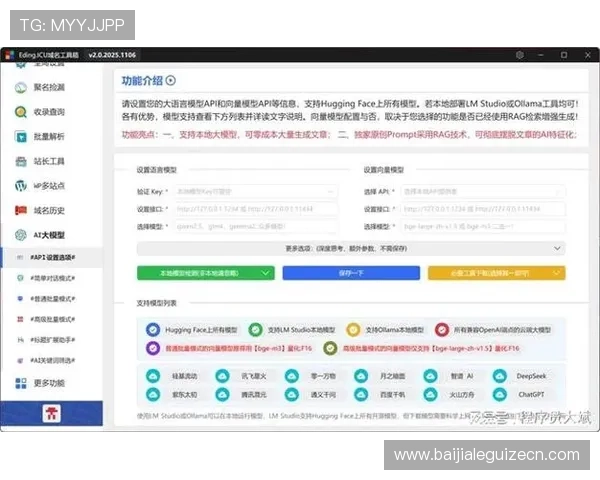
Task: Click the ChatGPT model label
Action: point(531,394)
